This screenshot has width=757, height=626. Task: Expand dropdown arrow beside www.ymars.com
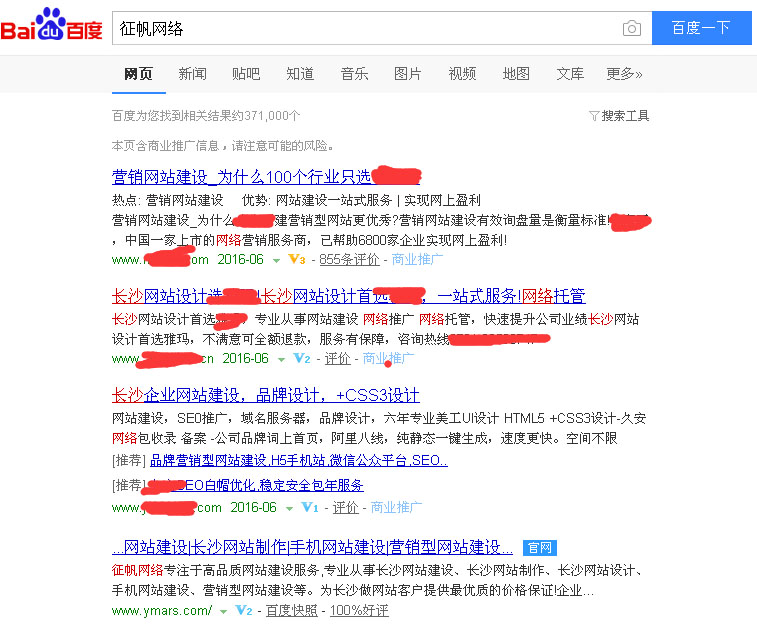(x=223, y=612)
